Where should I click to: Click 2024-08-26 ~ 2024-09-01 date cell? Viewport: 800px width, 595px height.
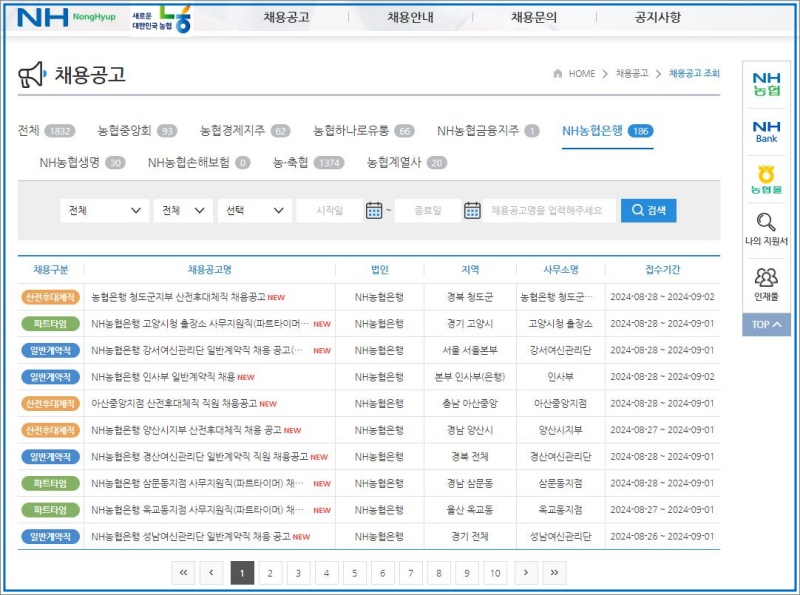coord(662,536)
